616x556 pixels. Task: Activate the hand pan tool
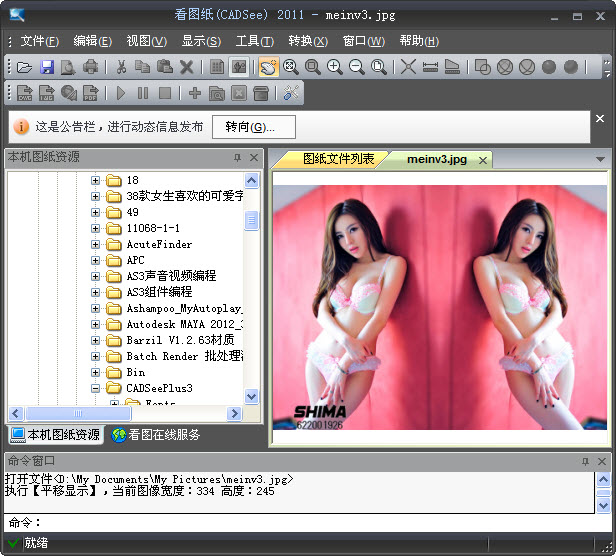point(268,67)
